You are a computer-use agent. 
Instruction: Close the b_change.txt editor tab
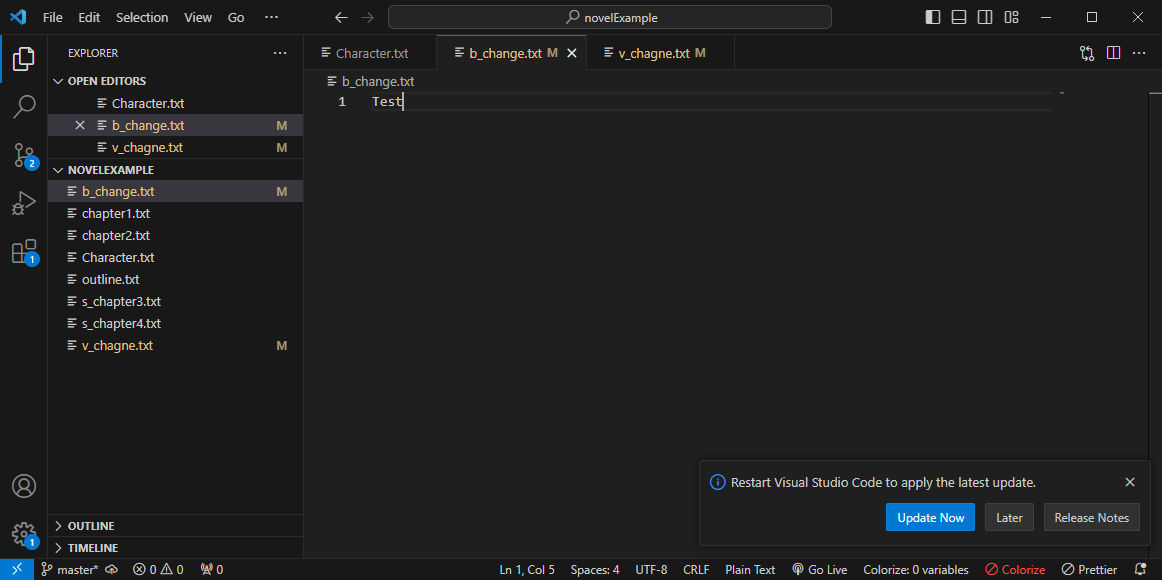pyautogui.click(x=571, y=53)
